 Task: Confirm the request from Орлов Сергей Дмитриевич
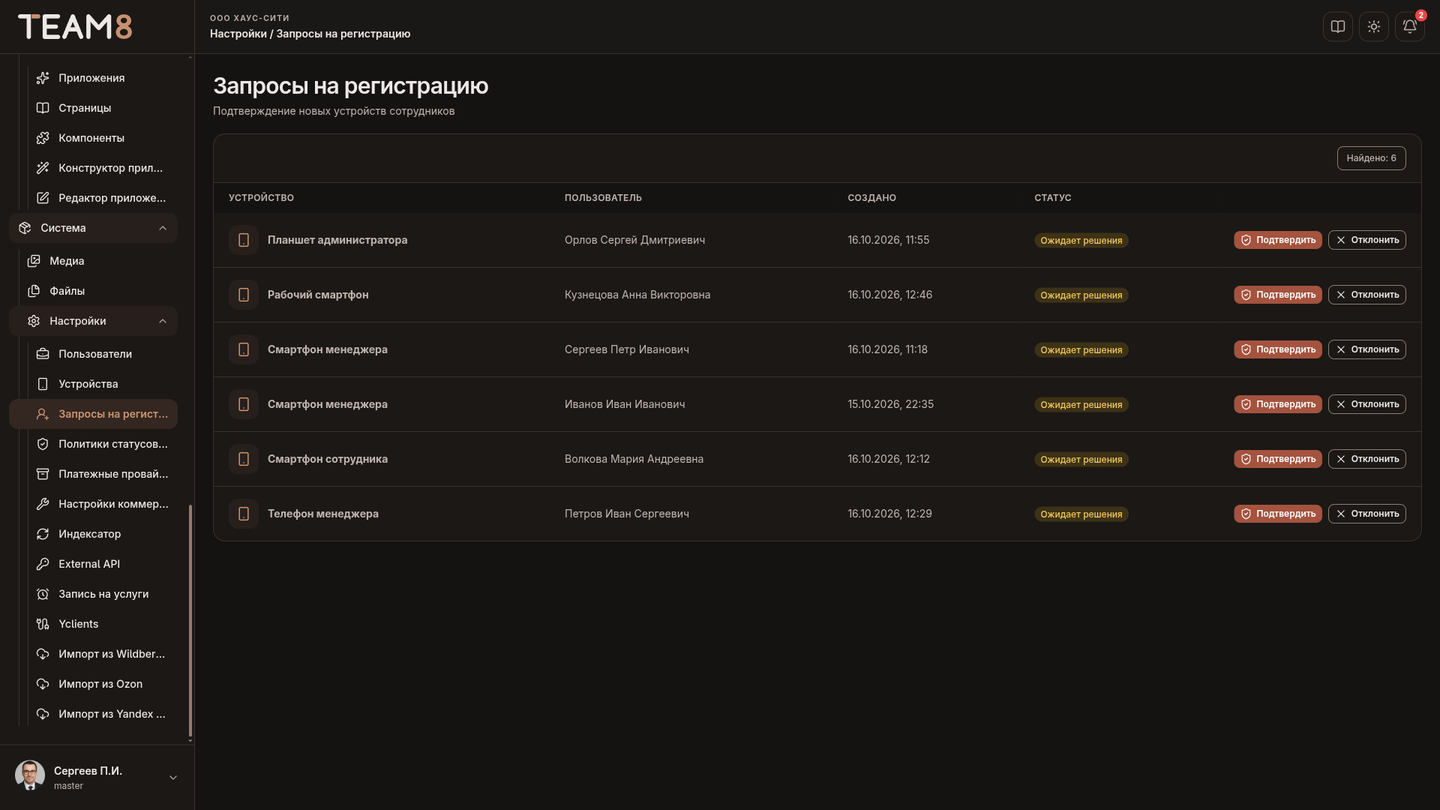point(1278,240)
